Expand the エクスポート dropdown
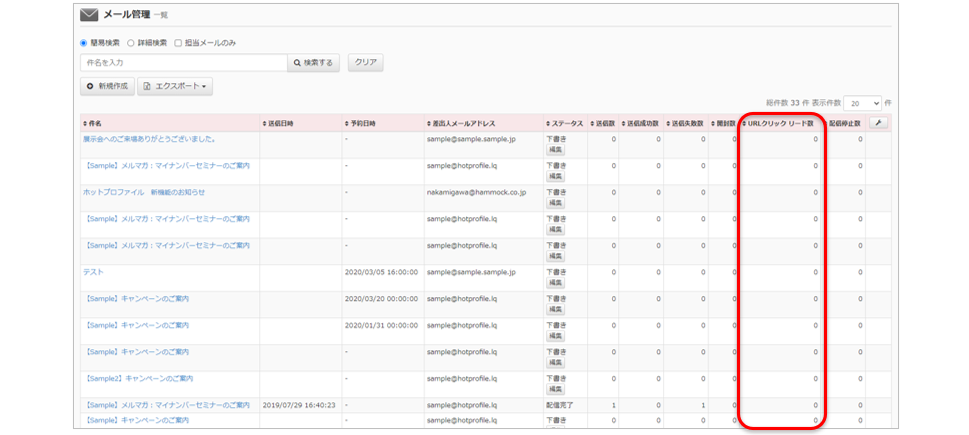This screenshot has height=435, width=969. tap(175, 87)
